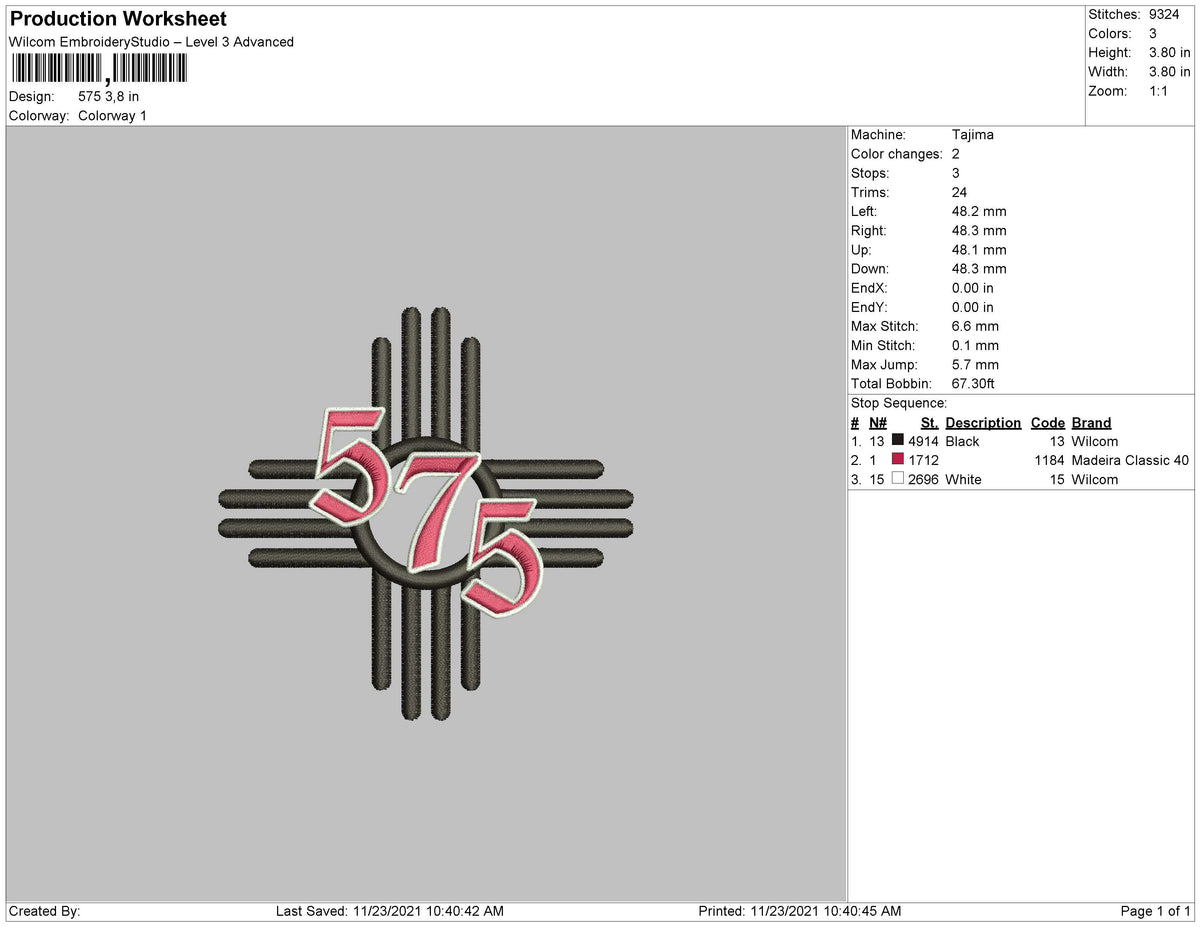Click the stitch count 1712 in row 2
Screen dimensions: 1200x927
(x=923, y=460)
